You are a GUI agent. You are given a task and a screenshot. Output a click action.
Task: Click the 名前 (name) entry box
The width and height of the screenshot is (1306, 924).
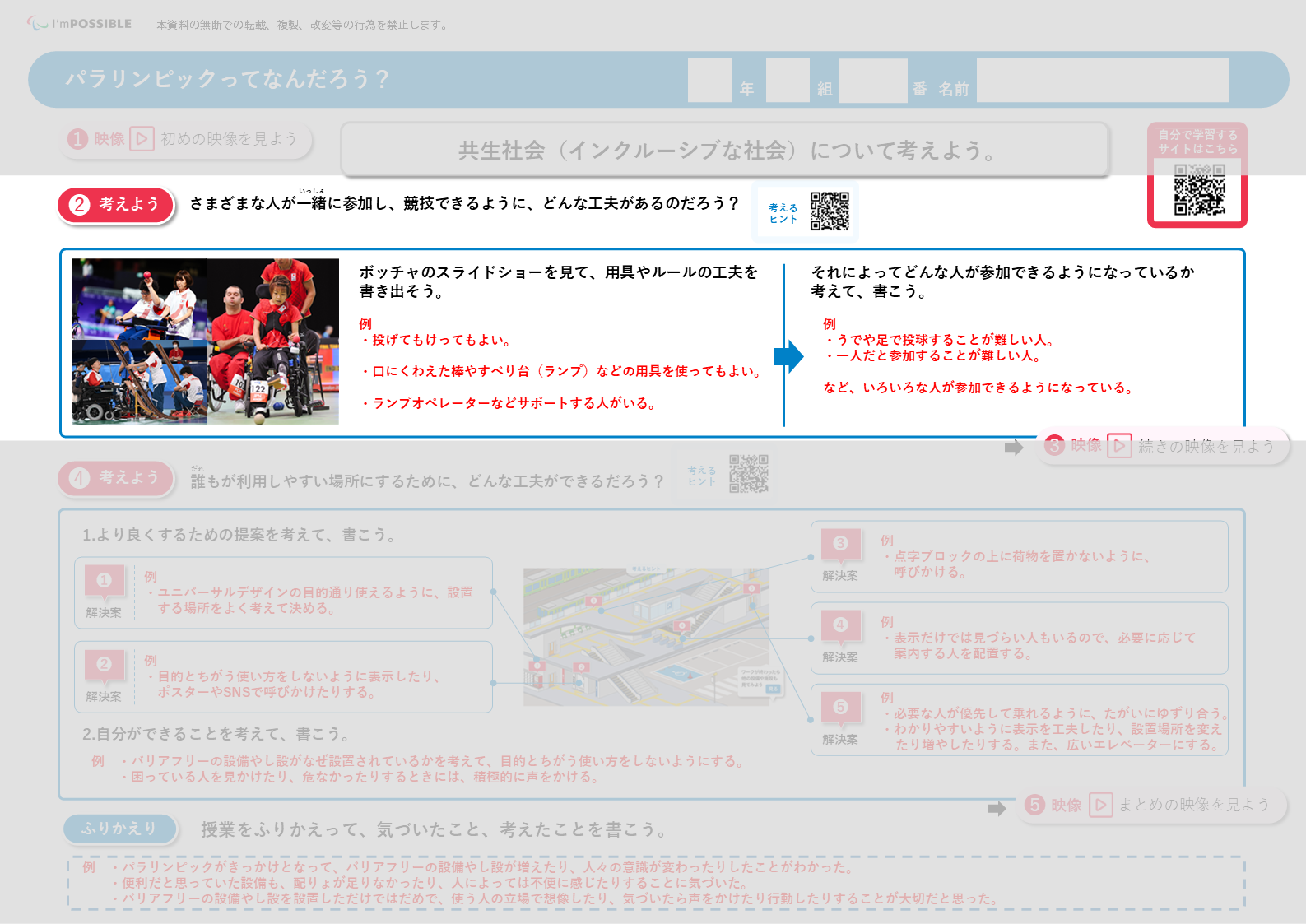pyautogui.click(x=1102, y=80)
